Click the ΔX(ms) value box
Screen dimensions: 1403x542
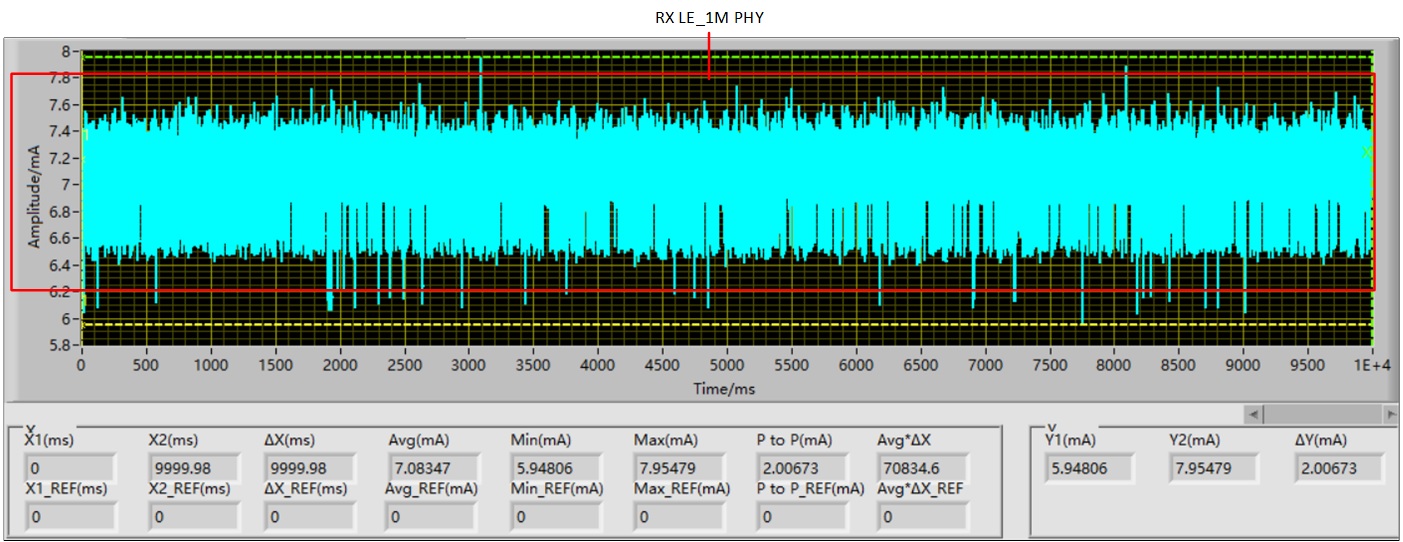(x=310, y=468)
